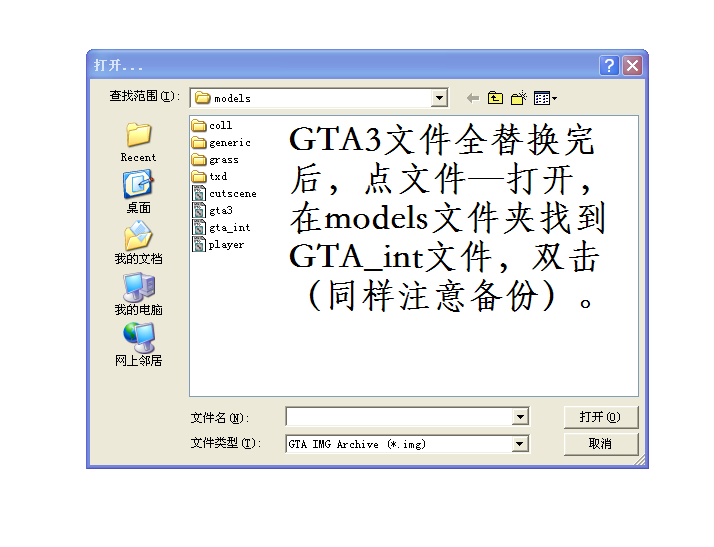Open 我的文档 (My Documents) shortcut
The height and width of the screenshot is (547, 714).
(x=138, y=243)
